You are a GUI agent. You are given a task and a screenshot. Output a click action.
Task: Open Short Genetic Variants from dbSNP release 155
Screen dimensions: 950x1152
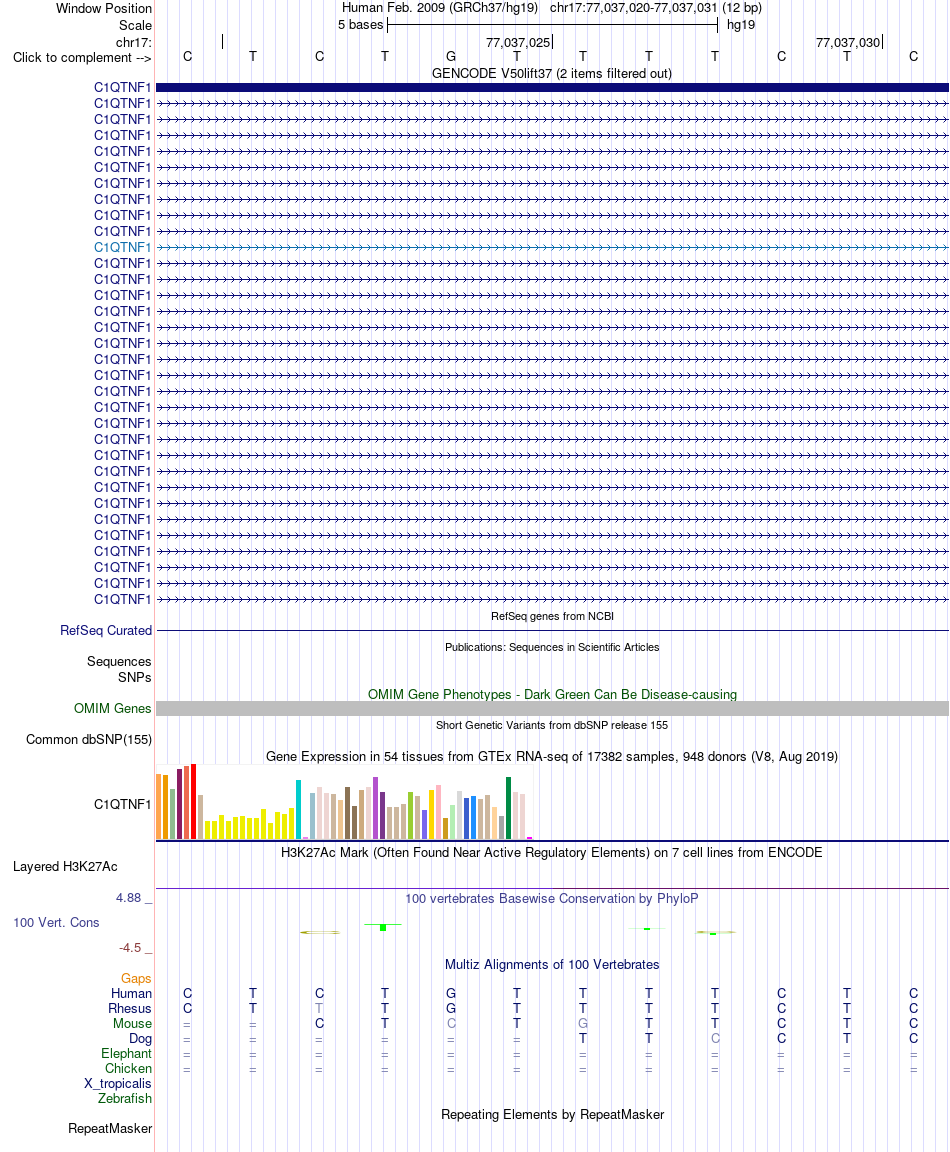point(552,725)
